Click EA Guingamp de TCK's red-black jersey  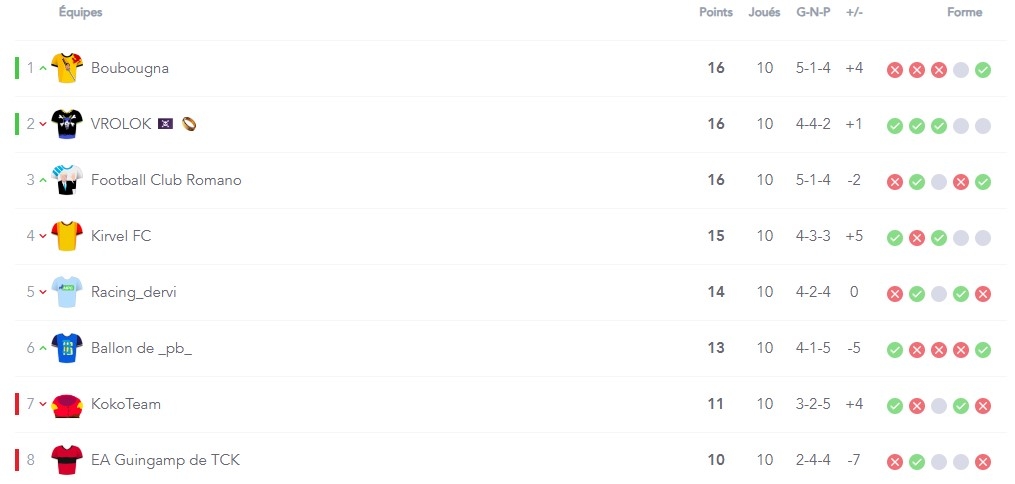(67, 460)
